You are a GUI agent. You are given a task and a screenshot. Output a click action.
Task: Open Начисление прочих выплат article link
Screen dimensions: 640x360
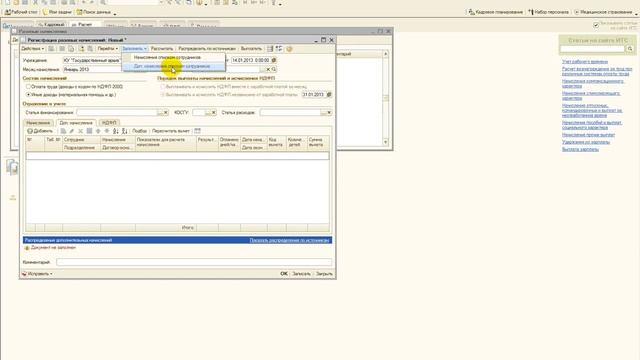588,135
